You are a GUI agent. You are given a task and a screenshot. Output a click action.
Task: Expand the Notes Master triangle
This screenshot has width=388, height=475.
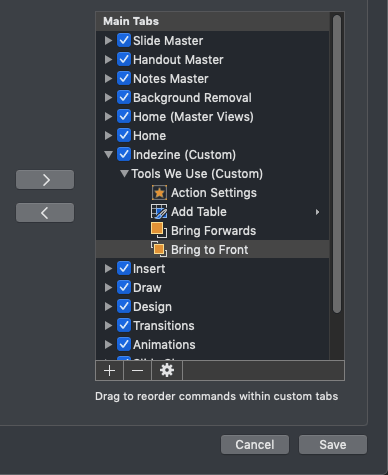[108, 78]
